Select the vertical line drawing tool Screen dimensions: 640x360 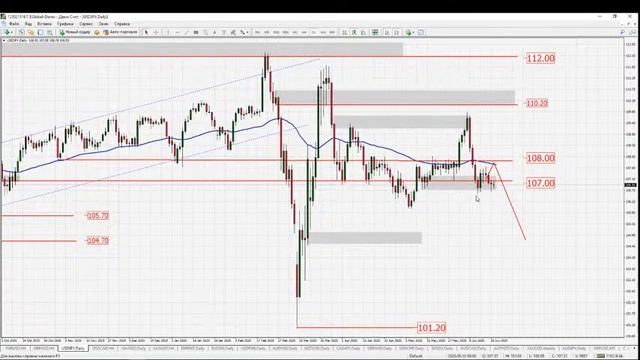[168, 32]
